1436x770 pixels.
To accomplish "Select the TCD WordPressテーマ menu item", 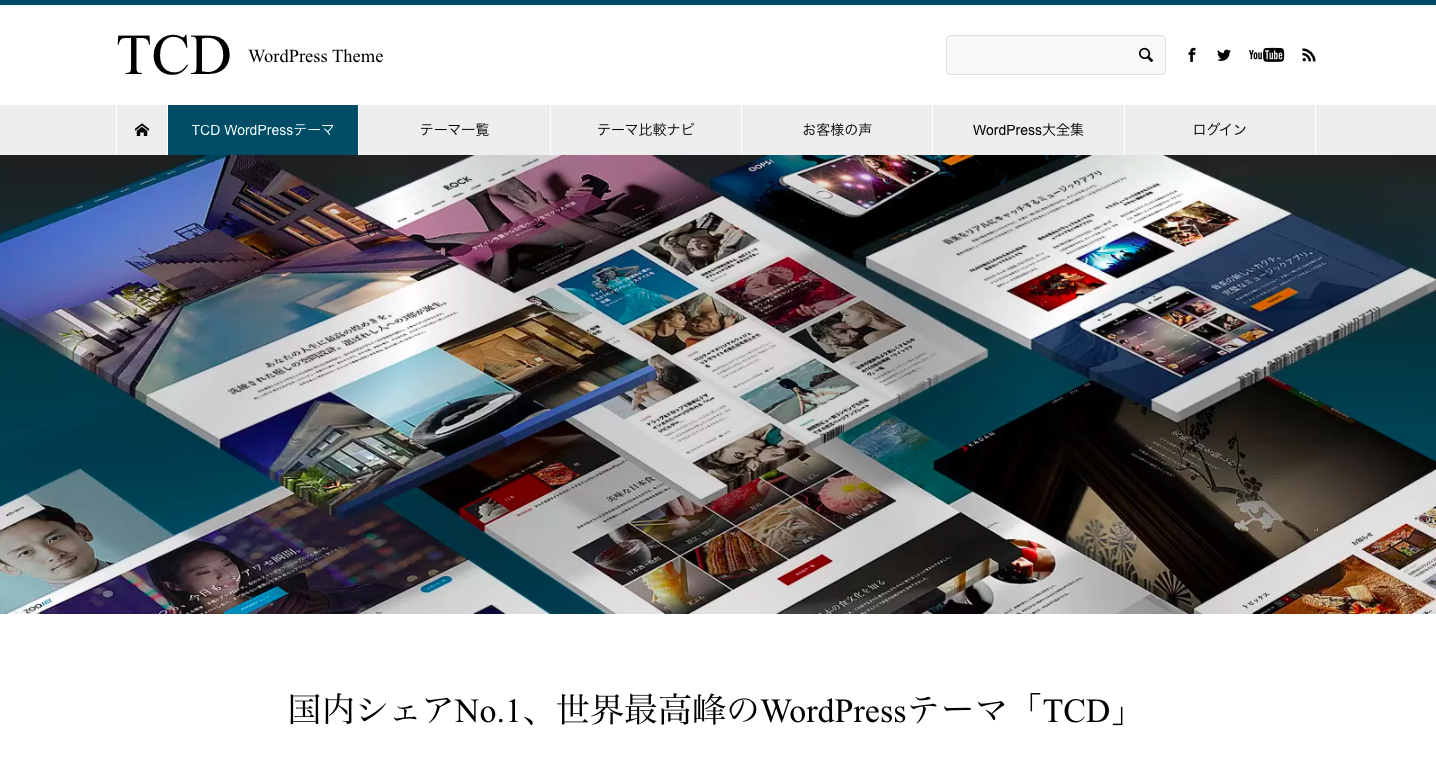I will click(x=263, y=130).
